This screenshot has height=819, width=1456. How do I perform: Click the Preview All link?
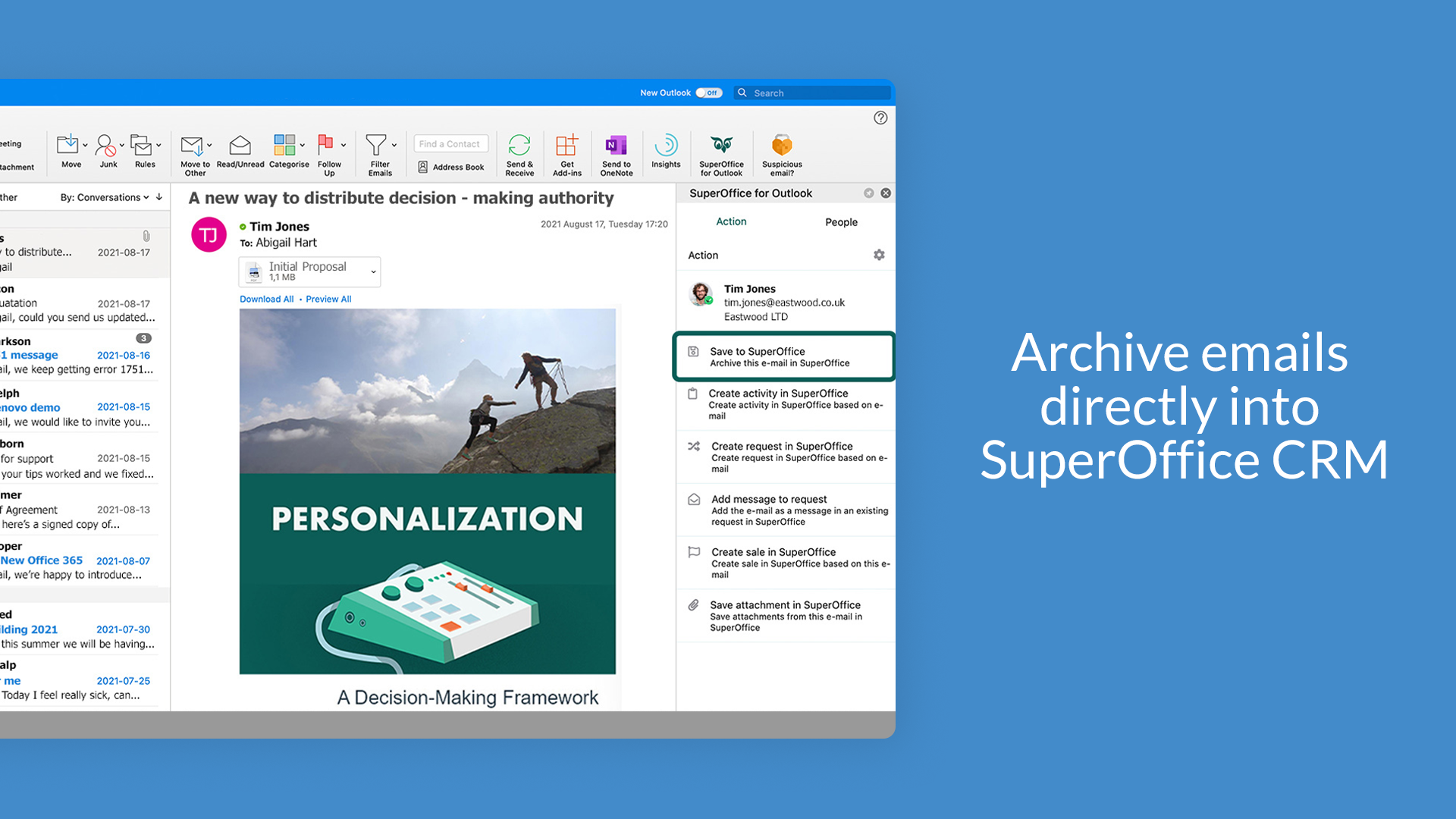pos(328,299)
